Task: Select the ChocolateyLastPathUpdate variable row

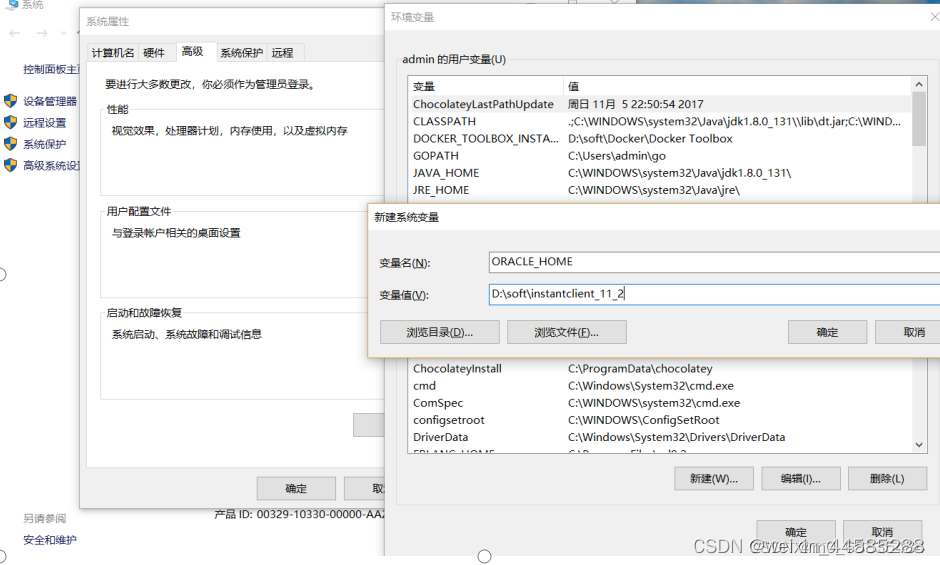Action: point(660,104)
